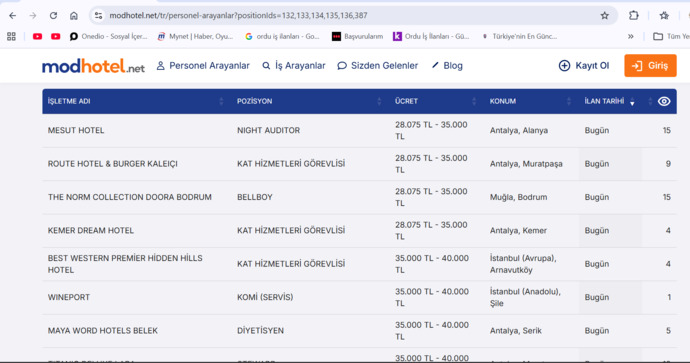
Task: Open the second YouTube bookmark
Action: point(55,37)
